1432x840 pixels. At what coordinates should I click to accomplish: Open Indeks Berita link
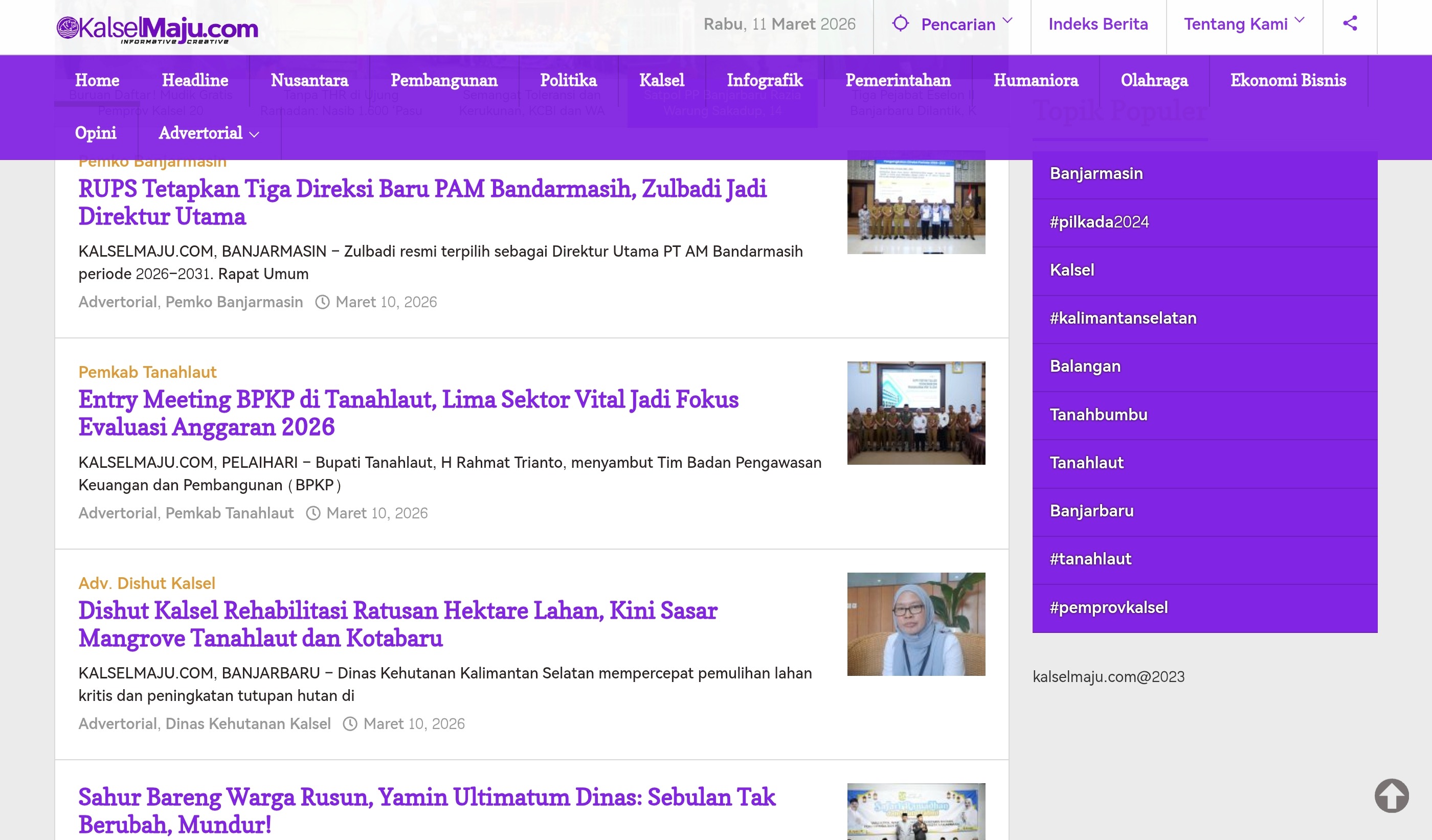click(1098, 24)
